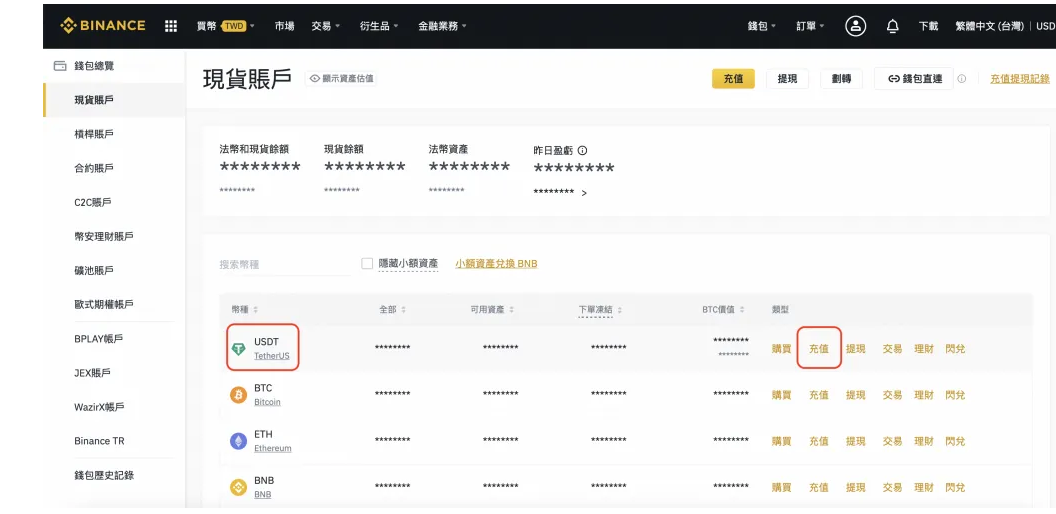Sort by the 全部 column
1056x514 pixels.
click(x=393, y=310)
